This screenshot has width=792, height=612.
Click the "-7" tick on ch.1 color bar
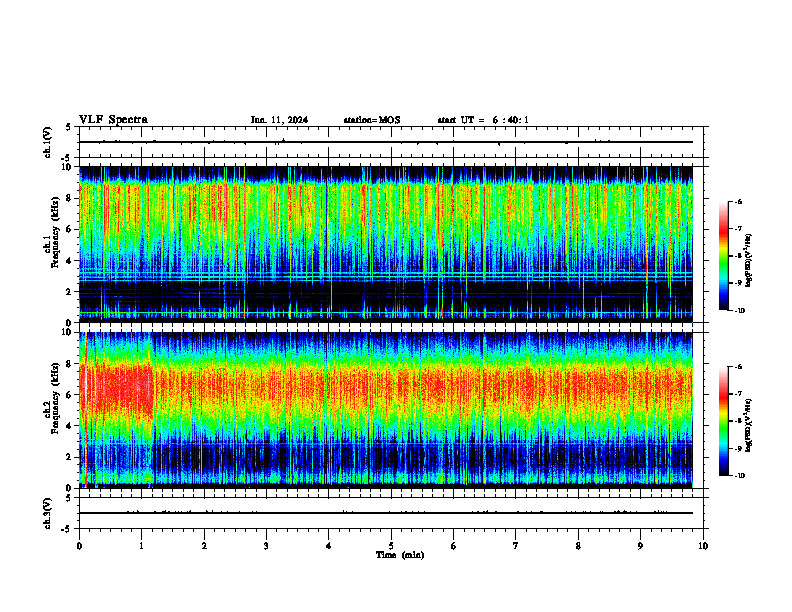(739, 229)
